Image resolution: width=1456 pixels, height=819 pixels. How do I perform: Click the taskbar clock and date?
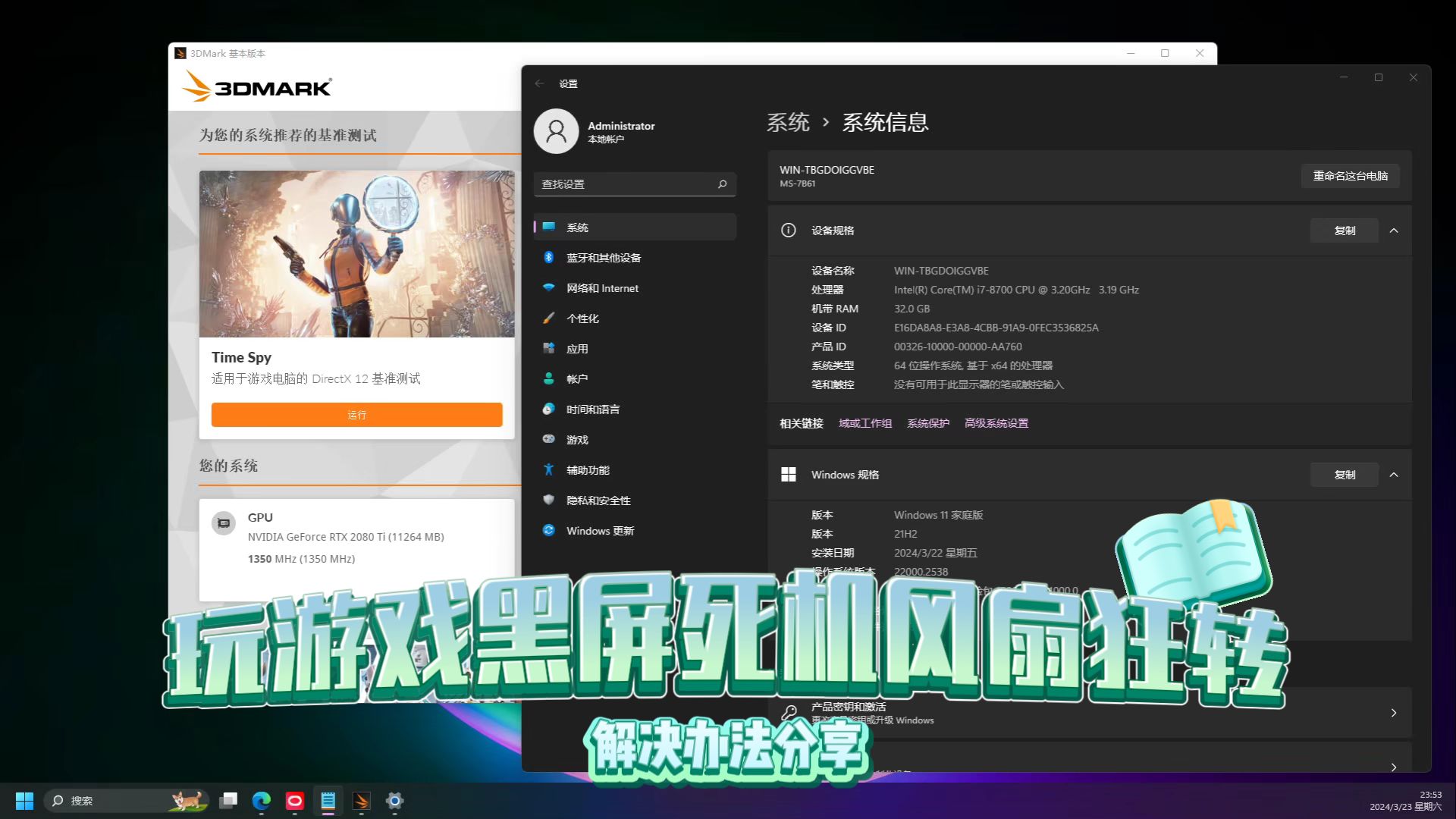coord(1405,801)
